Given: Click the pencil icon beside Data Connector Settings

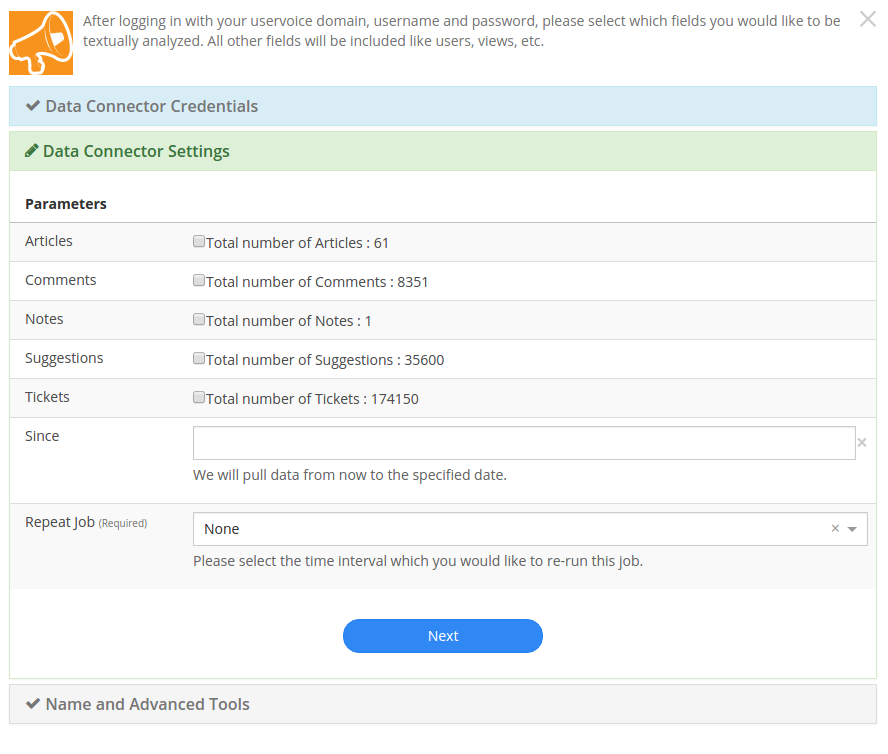Looking at the screenshot, I should 32,151.
